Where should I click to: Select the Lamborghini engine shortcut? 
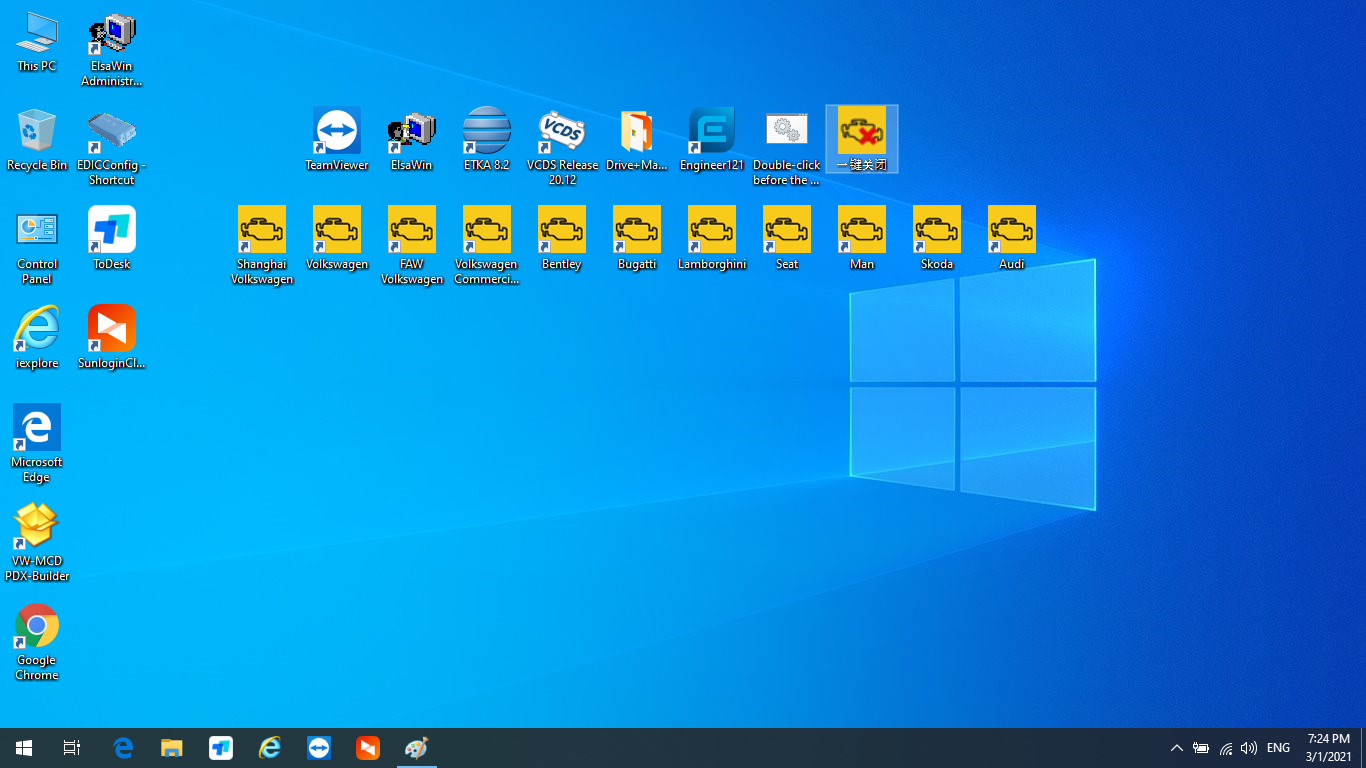point(712,230)
